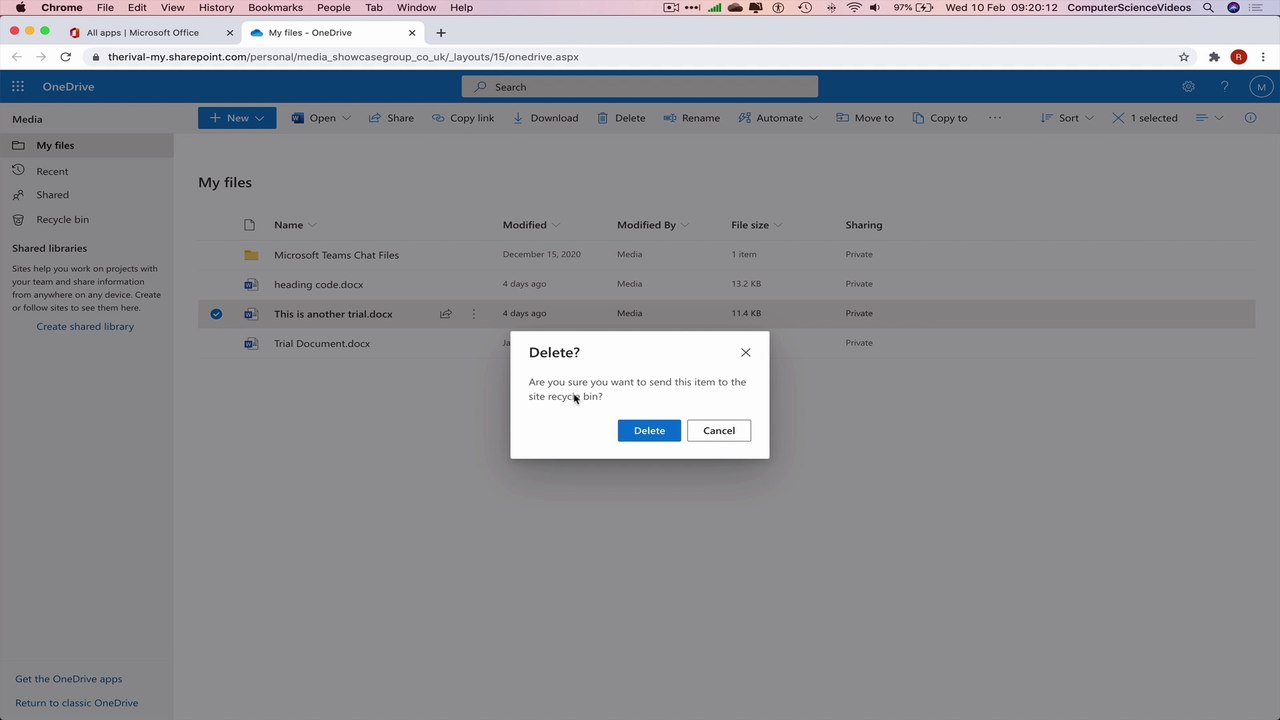
Task: Open the Chrome extensions puzzle icon
Action: click(x=1214, y=57)
